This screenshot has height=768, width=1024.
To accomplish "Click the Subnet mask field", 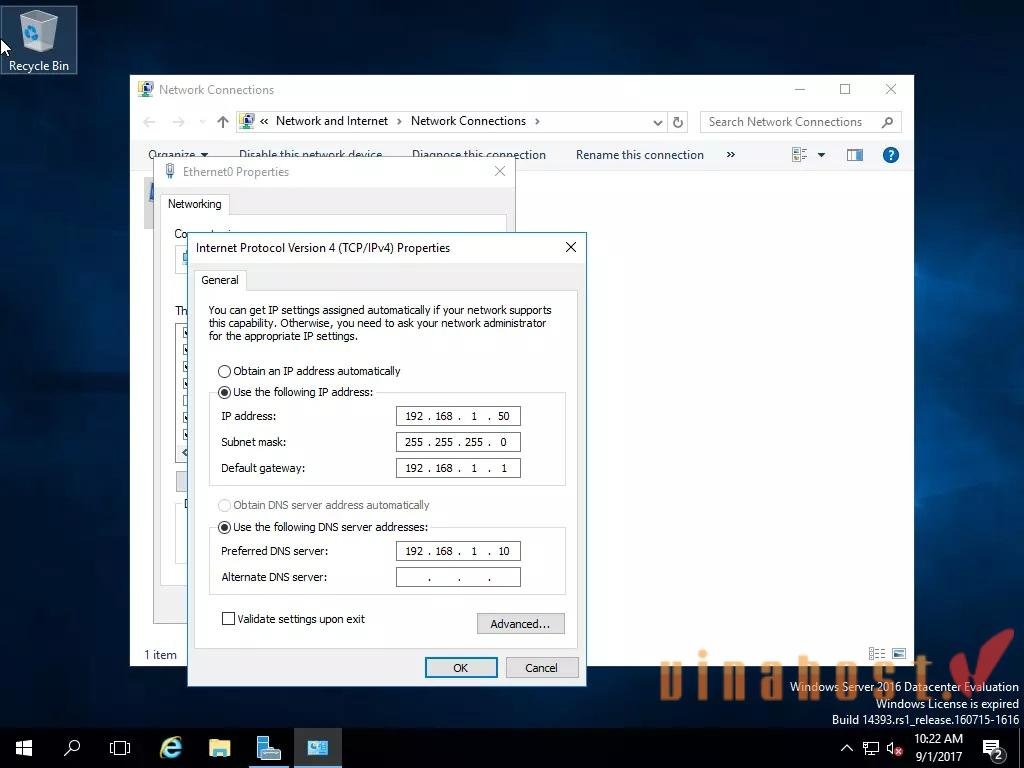I will (458, 442).
